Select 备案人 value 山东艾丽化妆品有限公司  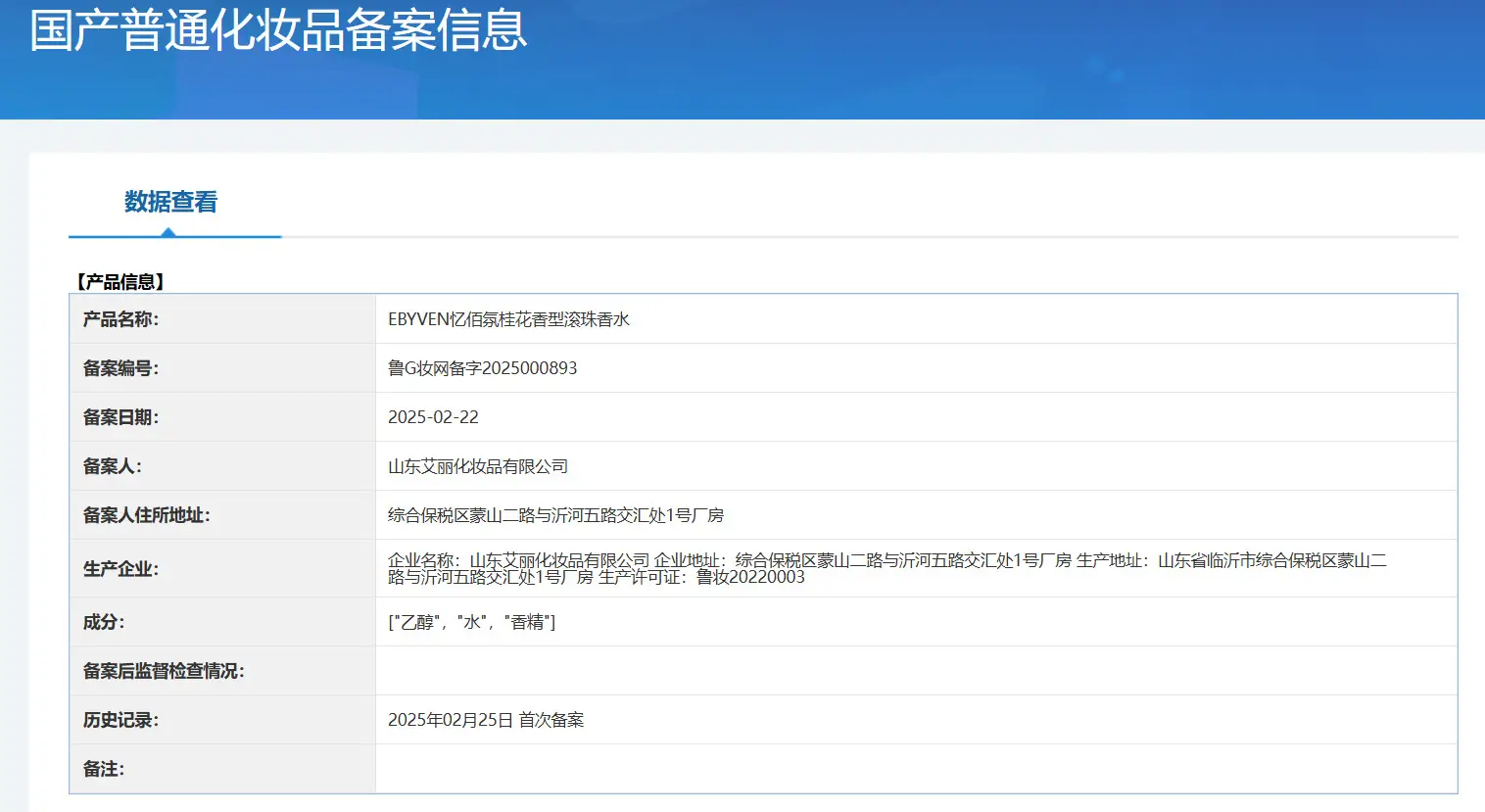click(x=478, y=466)
